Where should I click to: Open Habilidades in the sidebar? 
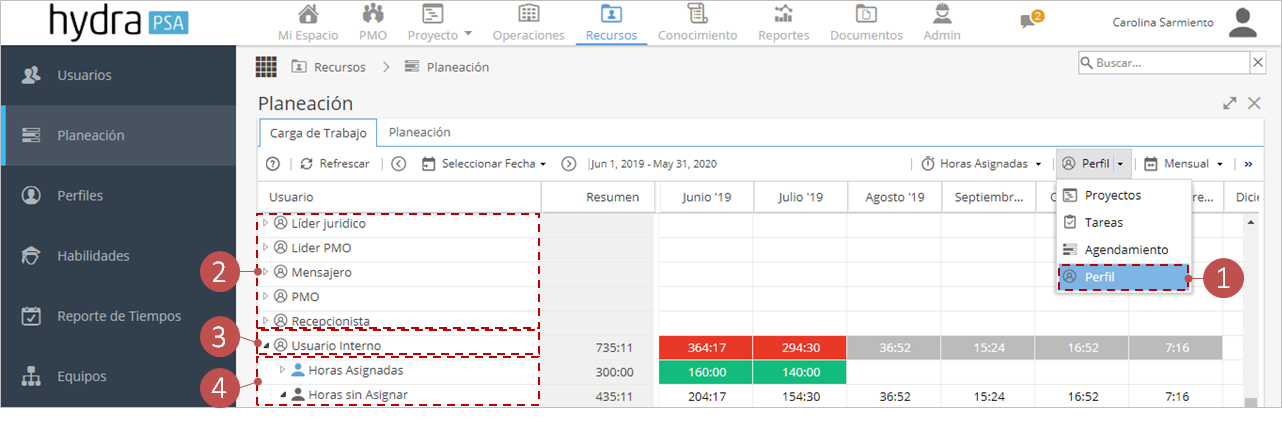[93, 256]
